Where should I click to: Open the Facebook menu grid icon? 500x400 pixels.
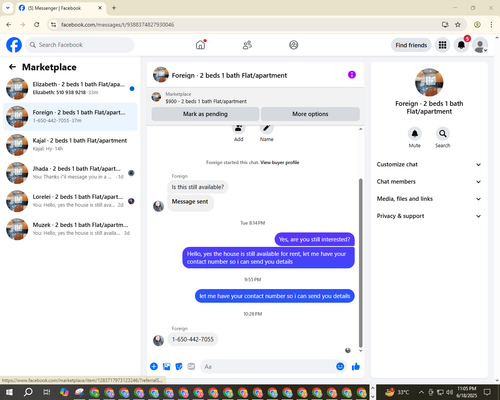(442, 45)
